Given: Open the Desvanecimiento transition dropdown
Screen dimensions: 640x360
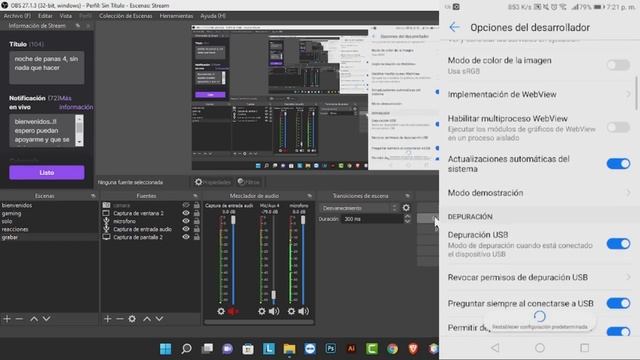Looking at the screenshot, I should click(359, 208).
